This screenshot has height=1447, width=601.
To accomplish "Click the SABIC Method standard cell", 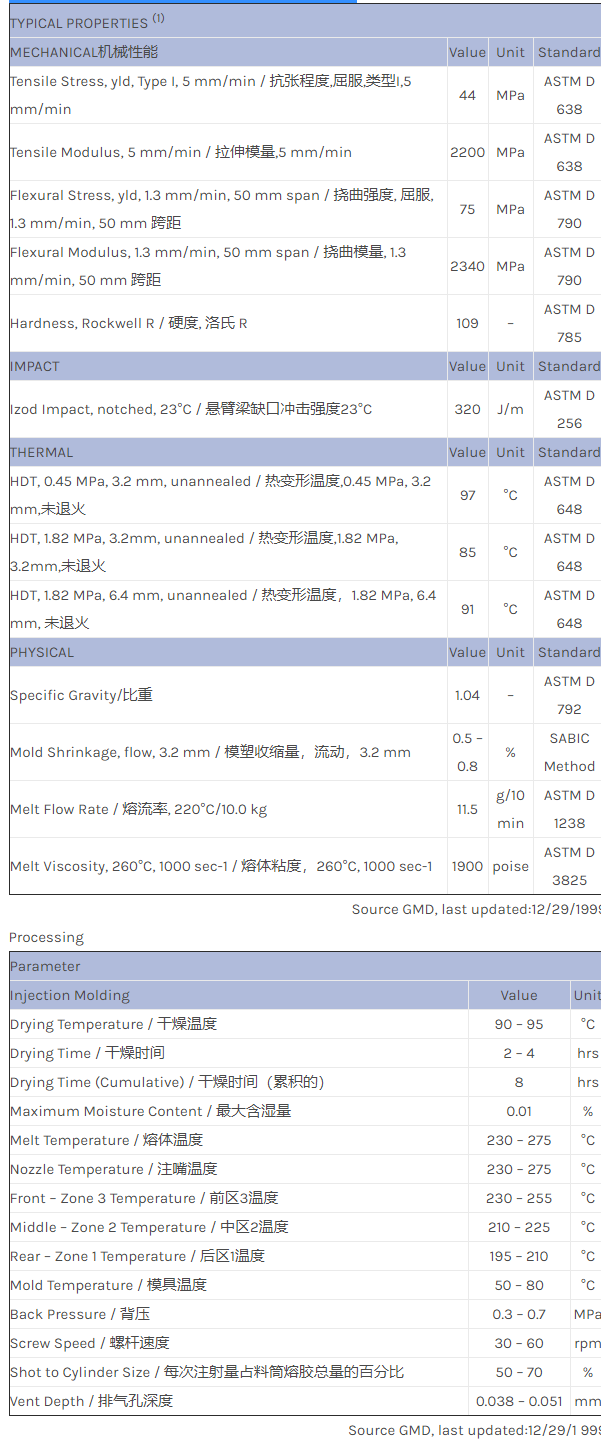I will pyautogui.click(x=569, y=752).
